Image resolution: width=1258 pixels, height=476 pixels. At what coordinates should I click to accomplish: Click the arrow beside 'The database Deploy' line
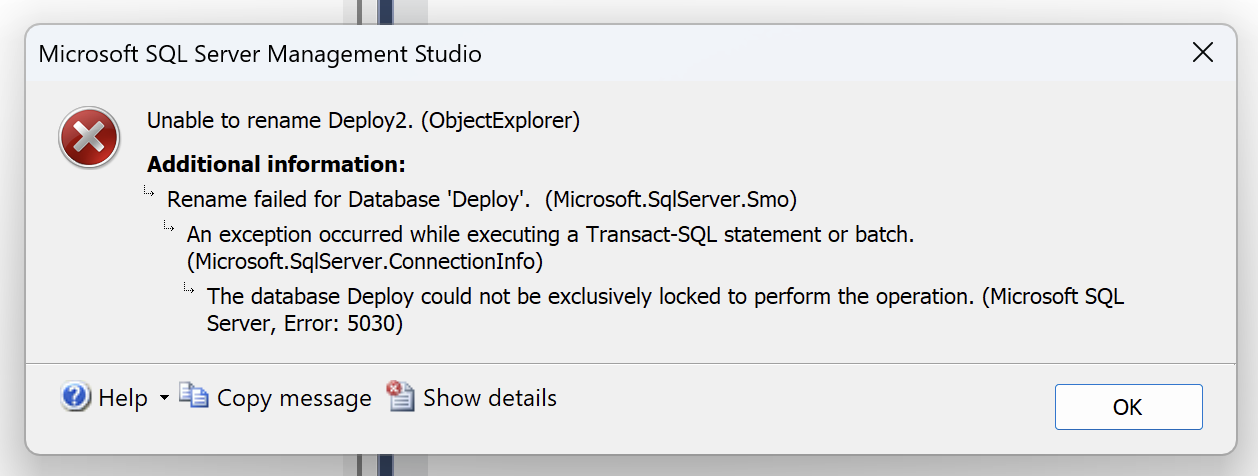(190, 289)
